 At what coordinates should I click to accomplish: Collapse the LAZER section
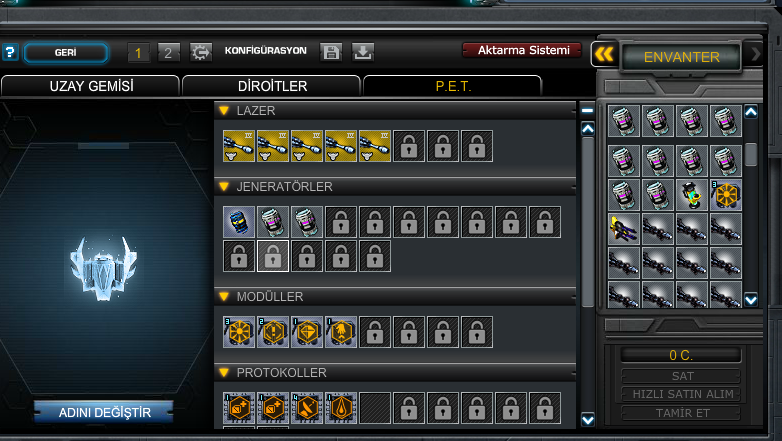(224, 110)
